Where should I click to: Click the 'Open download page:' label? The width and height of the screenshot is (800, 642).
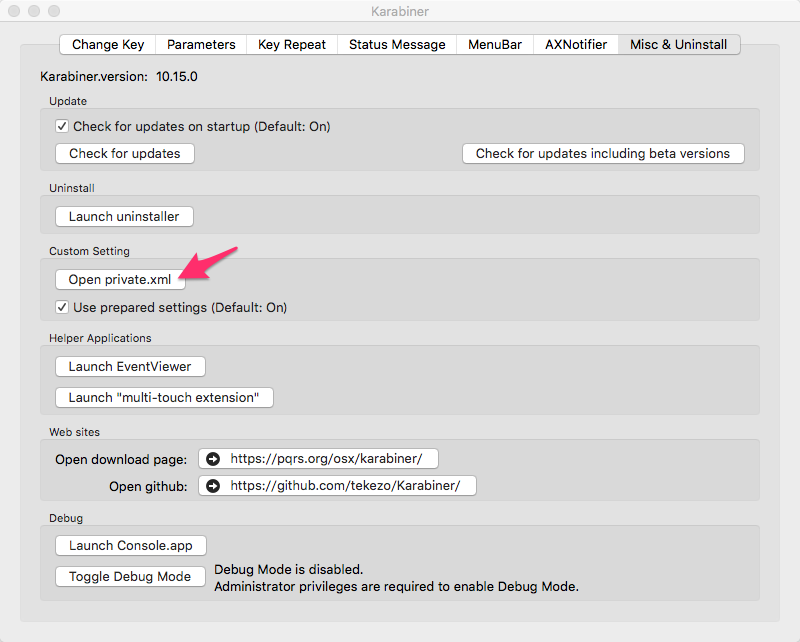(x=121, y=460)
